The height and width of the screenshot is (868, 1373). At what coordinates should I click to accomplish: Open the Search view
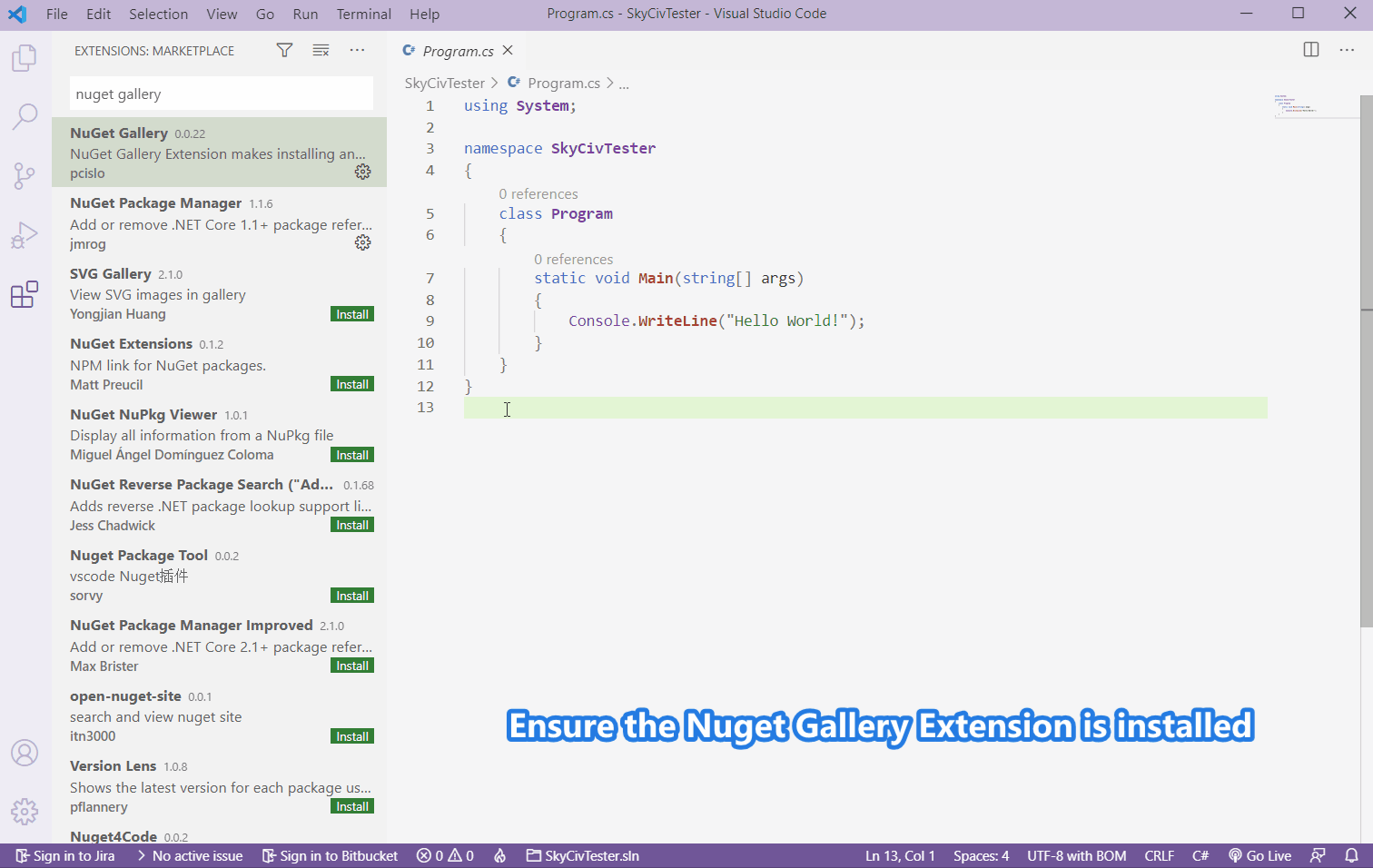point(25,116)
